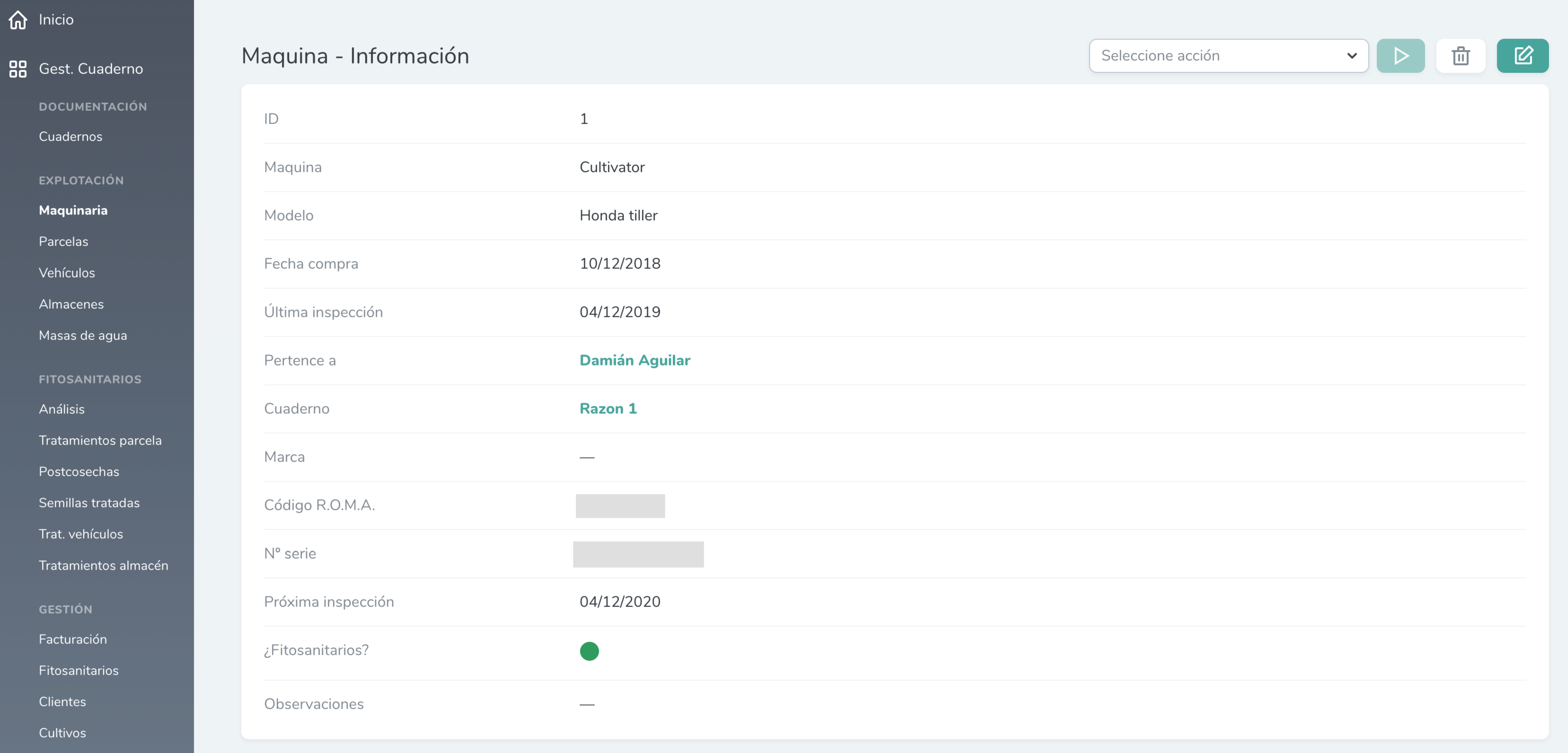Viewport: 1568px width, 753px height.
Task: Navigate to Vehículos section
Action: pyautogui.click(x=67, y=273)
